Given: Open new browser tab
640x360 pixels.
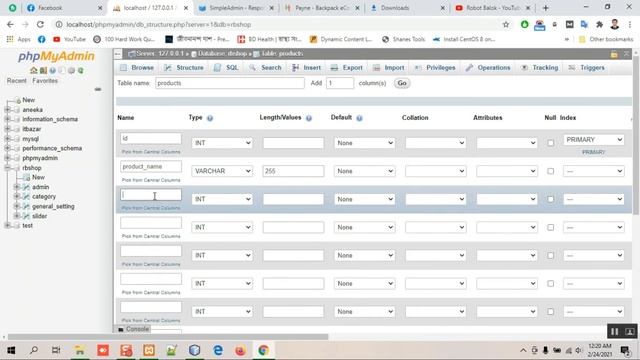Looking at the screenshot, I should click(x=546, y=8).
